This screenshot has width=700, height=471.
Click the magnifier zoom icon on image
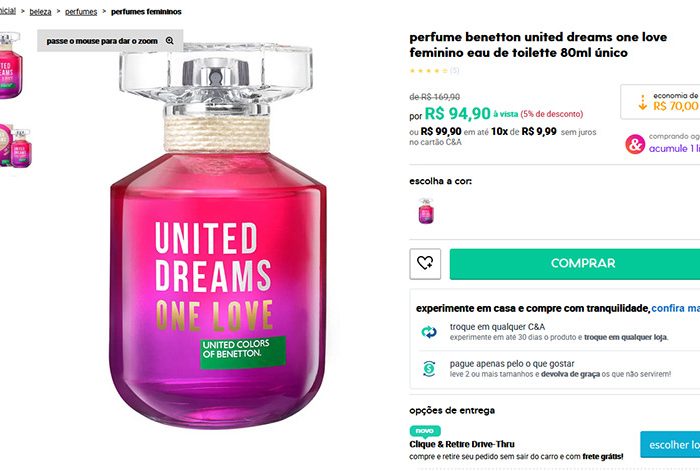[170, 41]
